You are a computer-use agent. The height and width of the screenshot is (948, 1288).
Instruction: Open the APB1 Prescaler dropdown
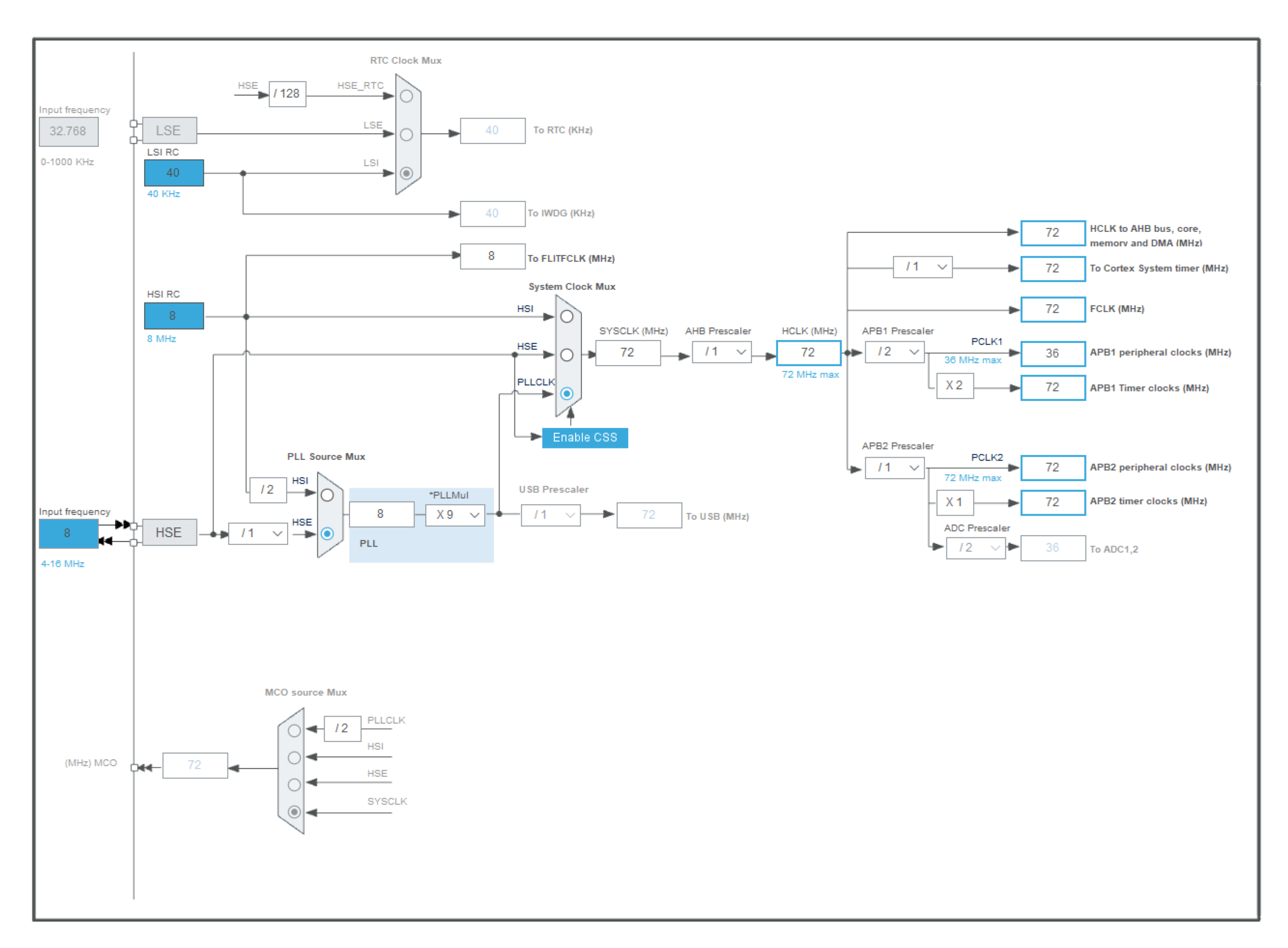coord(894,352)
